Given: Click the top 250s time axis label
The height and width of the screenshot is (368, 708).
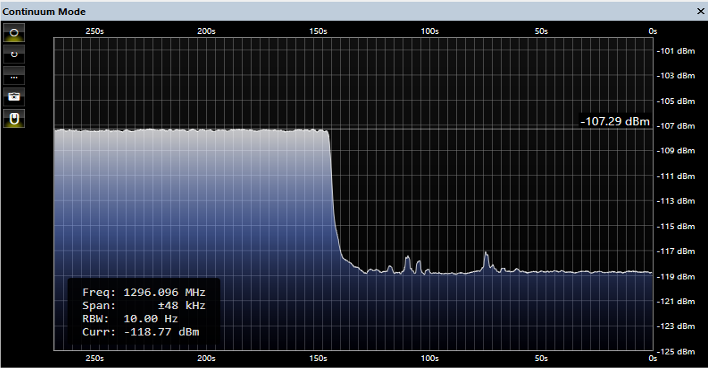Looking at the screenshot, I should [x=94, y=31].
